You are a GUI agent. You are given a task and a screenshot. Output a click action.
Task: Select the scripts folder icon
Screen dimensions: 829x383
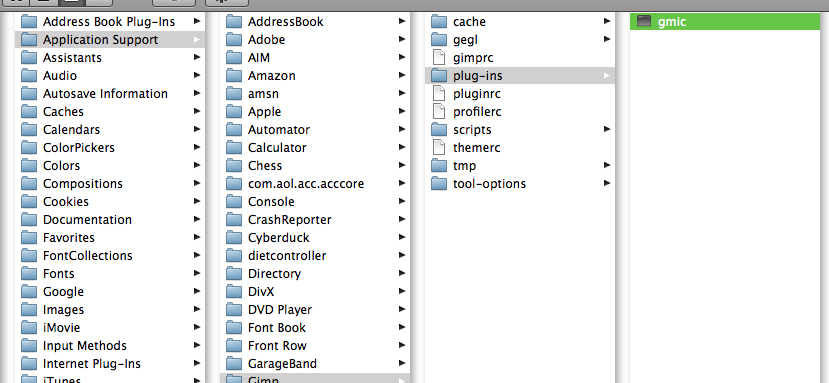(x=439, y=130)
